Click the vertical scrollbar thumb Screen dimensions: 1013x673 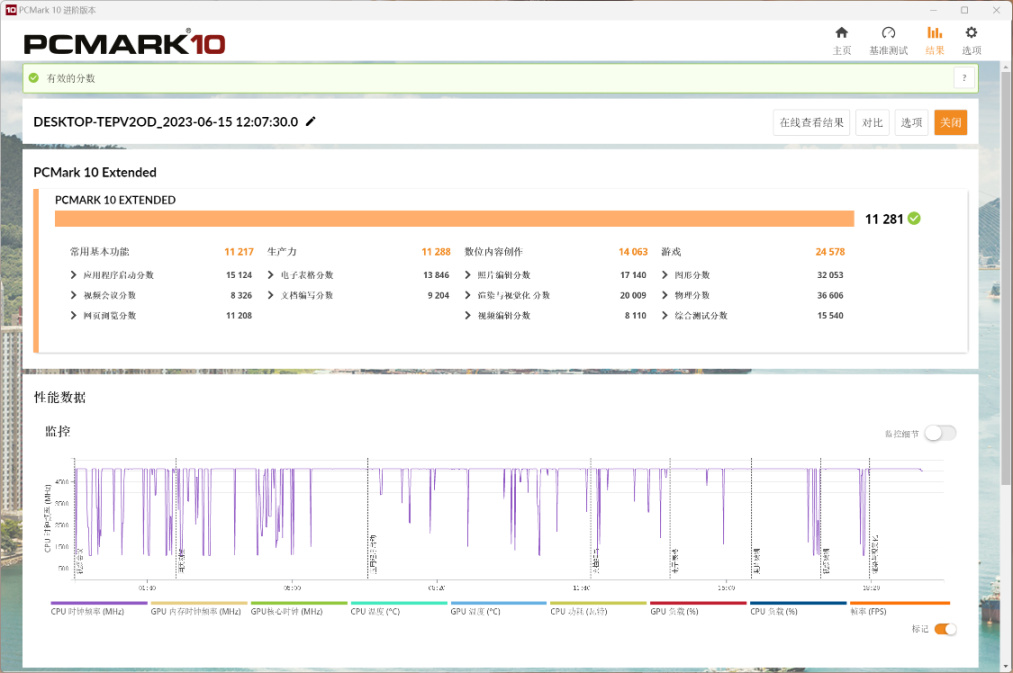tap(1006, 278)
